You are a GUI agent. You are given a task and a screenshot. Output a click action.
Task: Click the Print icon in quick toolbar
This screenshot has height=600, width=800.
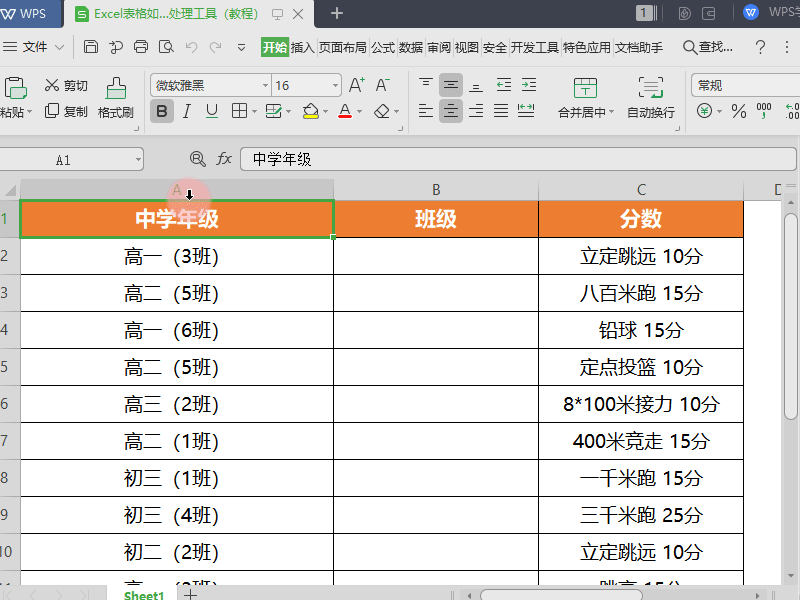pos(141,47)
